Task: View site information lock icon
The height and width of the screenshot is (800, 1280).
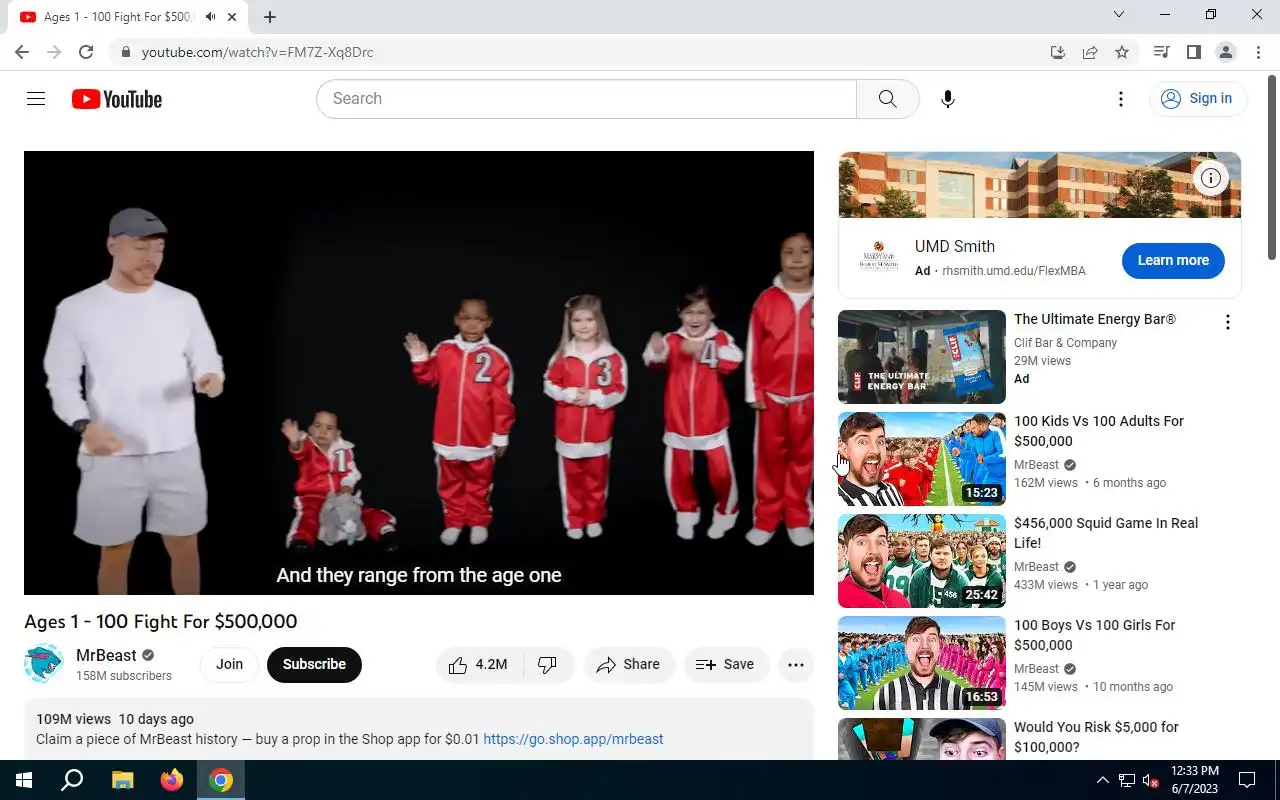Action: (x=124, y=52)
